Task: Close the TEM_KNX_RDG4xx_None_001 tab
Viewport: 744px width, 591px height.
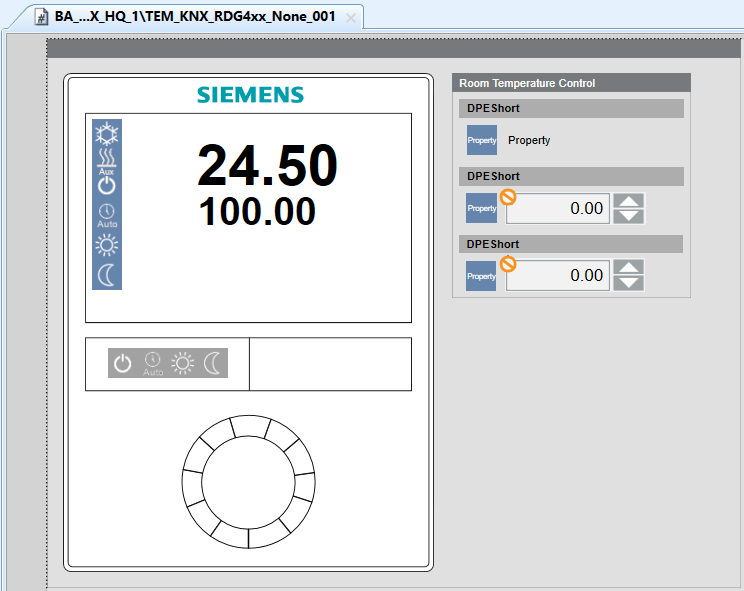Action: tap(351, 18)
